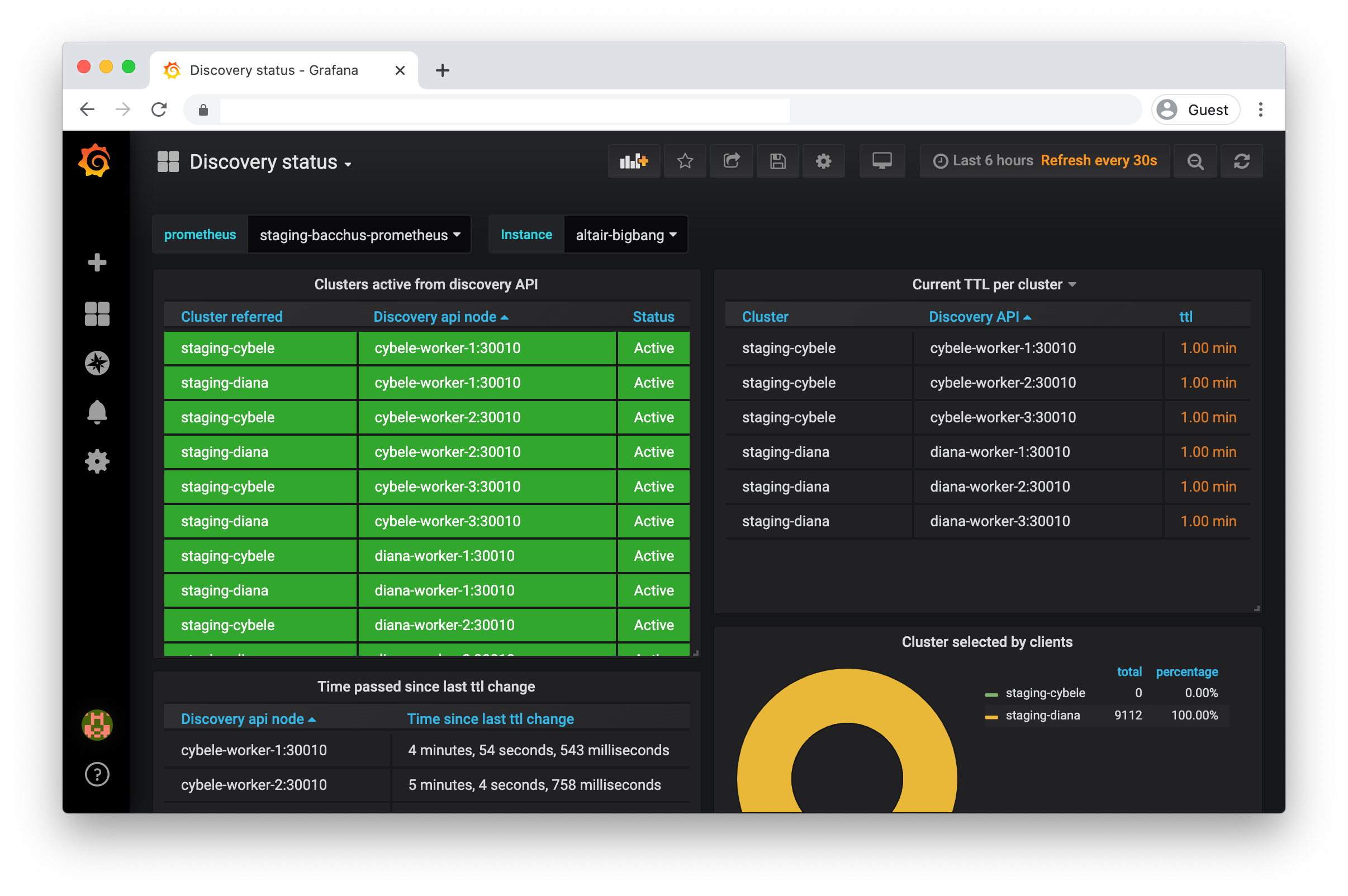Viewport: 1348px width, 896px height.
Task: Click 9112 total value in legend
Action: (1128, 715)
